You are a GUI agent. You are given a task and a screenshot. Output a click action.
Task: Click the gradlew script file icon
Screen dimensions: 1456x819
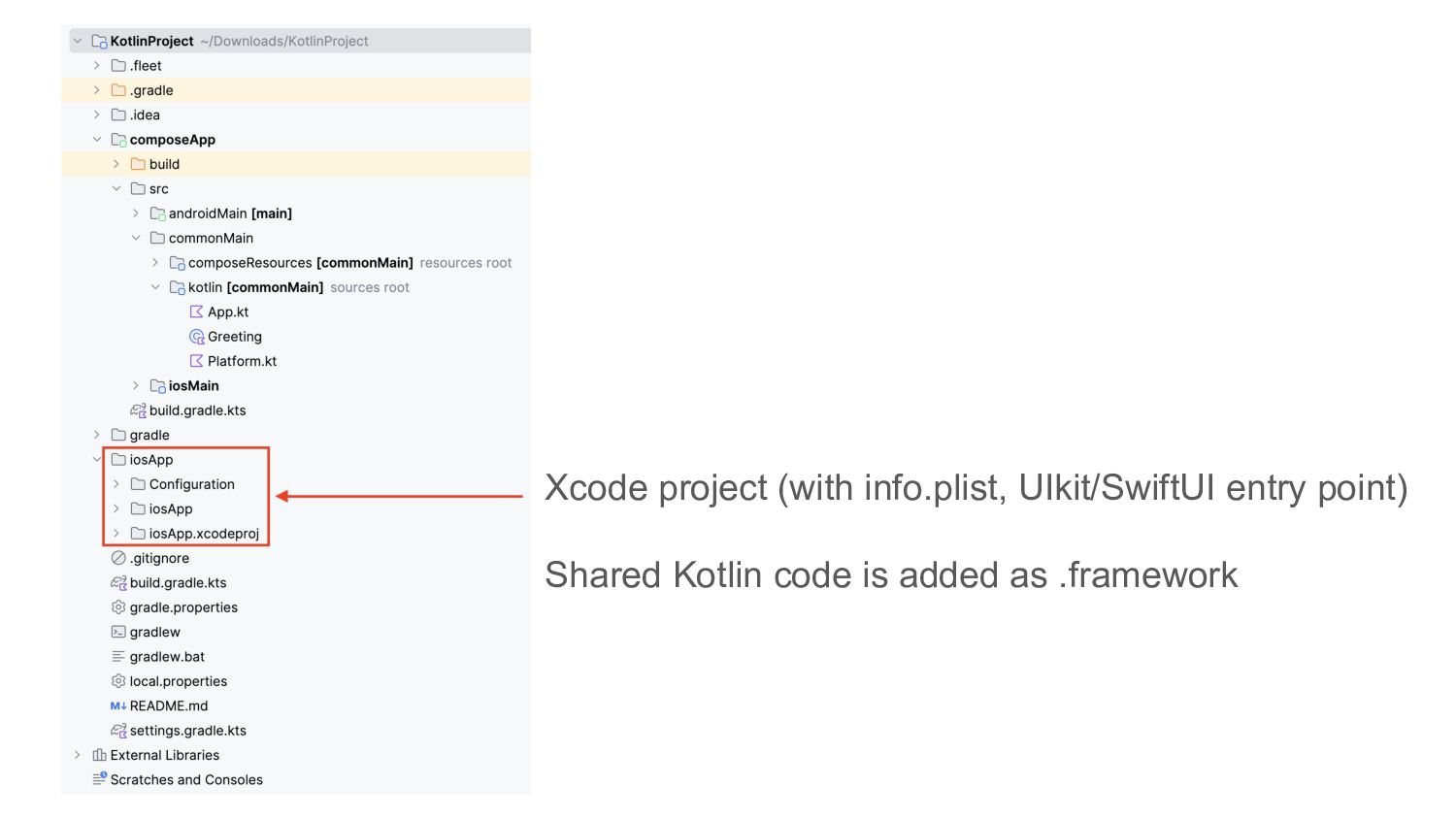pyautogui.click(x=118, y=632)
